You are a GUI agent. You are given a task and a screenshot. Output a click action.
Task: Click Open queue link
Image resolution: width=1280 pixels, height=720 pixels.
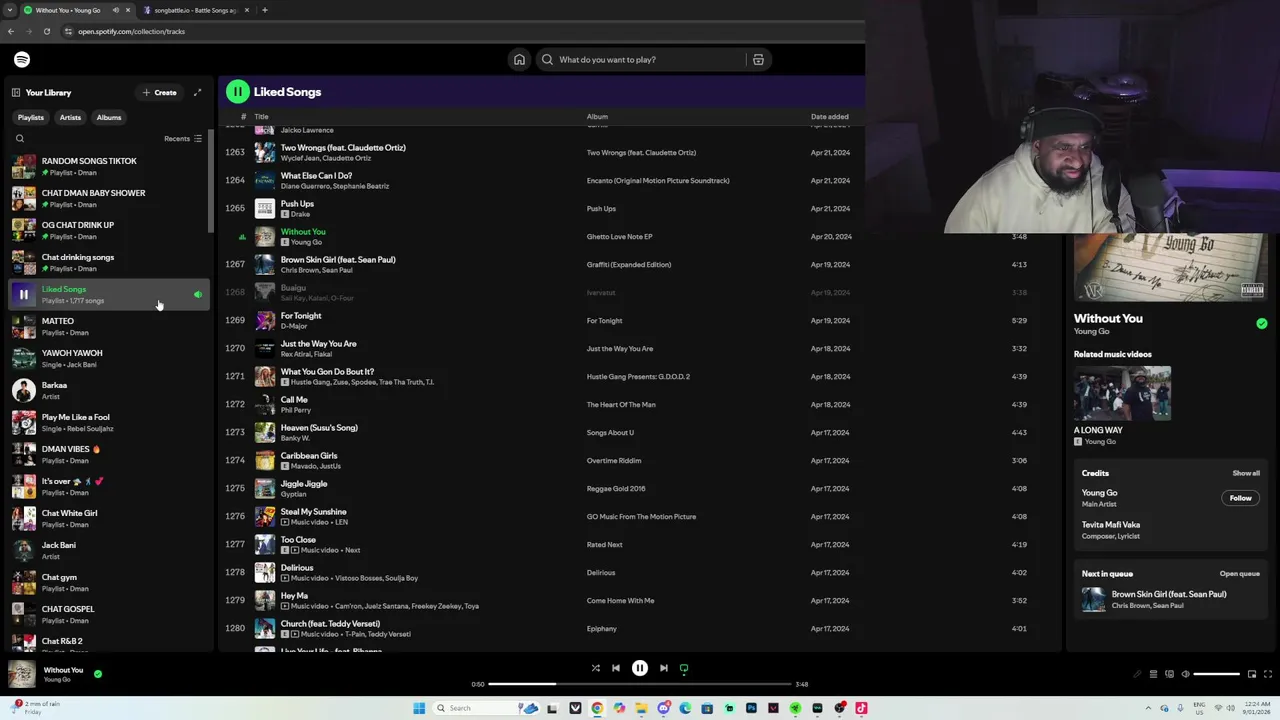click(1239, 574)
